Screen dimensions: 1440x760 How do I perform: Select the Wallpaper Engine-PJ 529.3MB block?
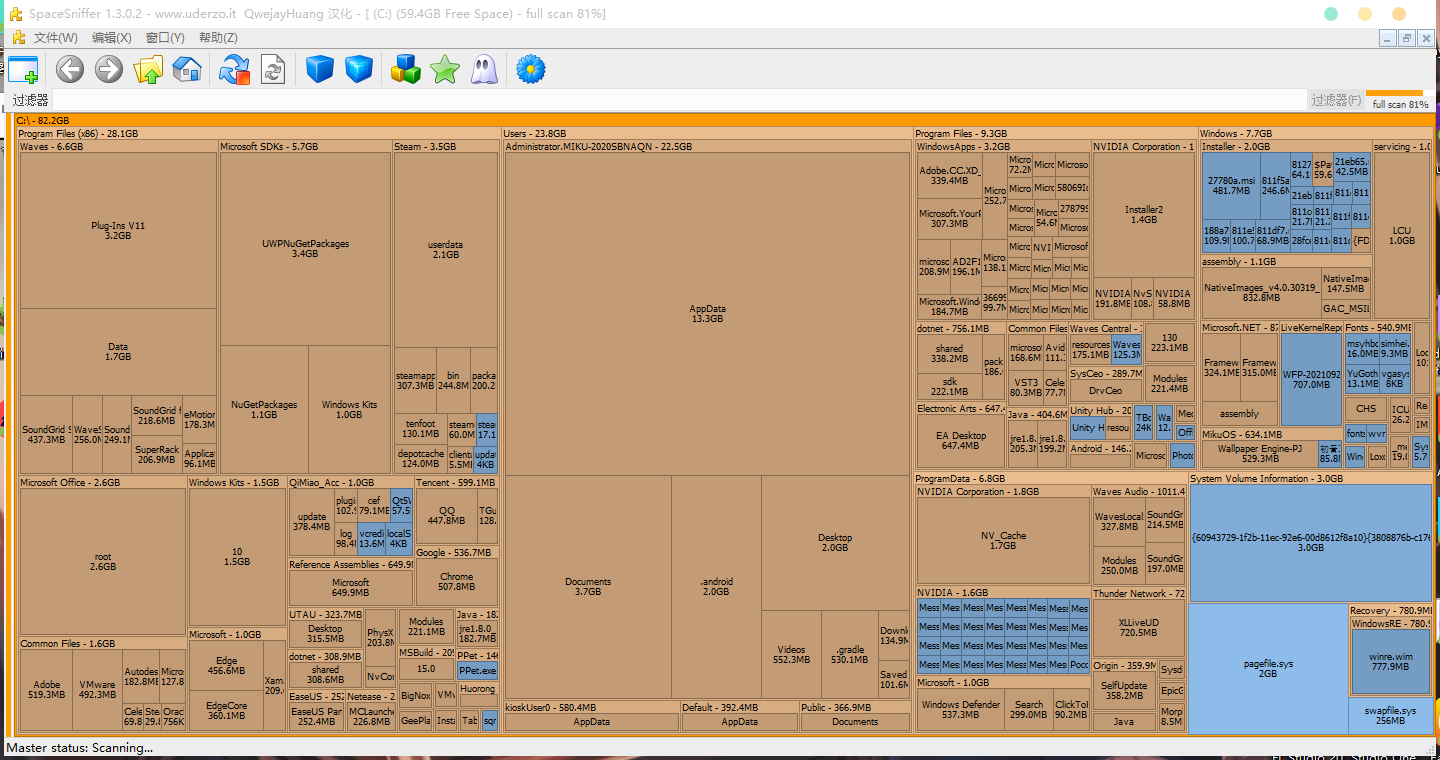click(1259, 453)
